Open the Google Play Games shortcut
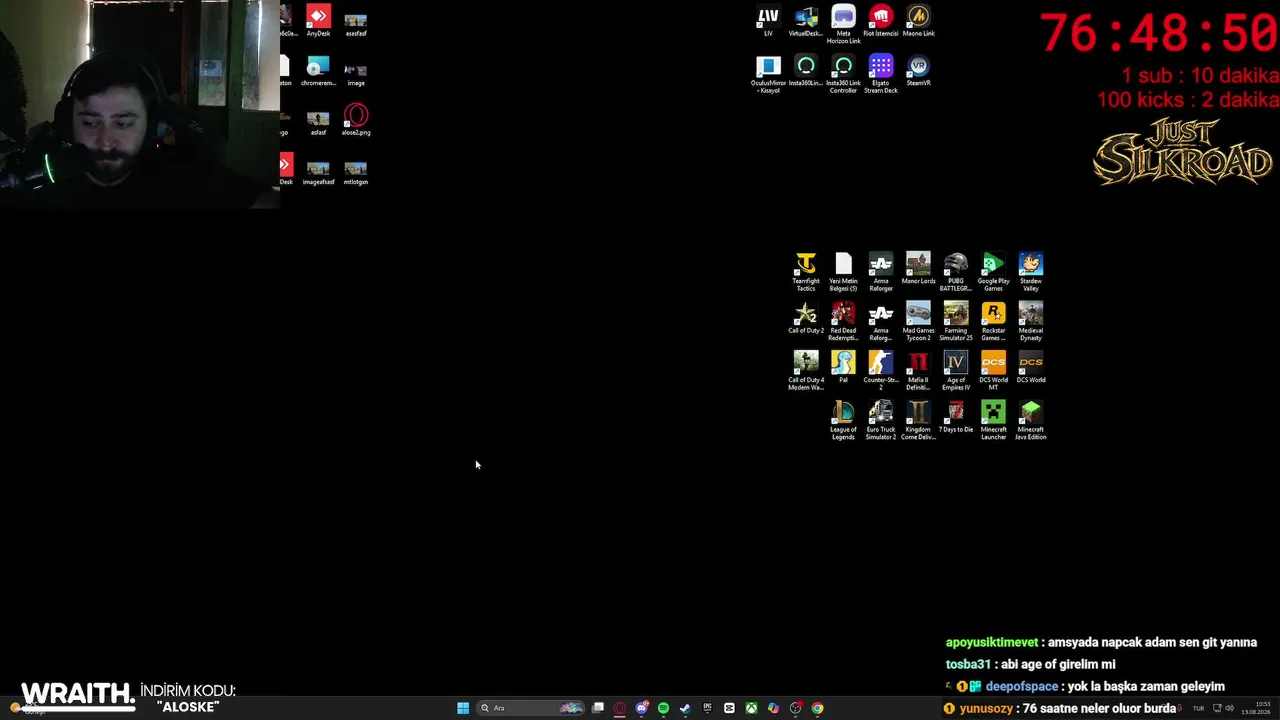1280x720 pixels. (993, 272)
